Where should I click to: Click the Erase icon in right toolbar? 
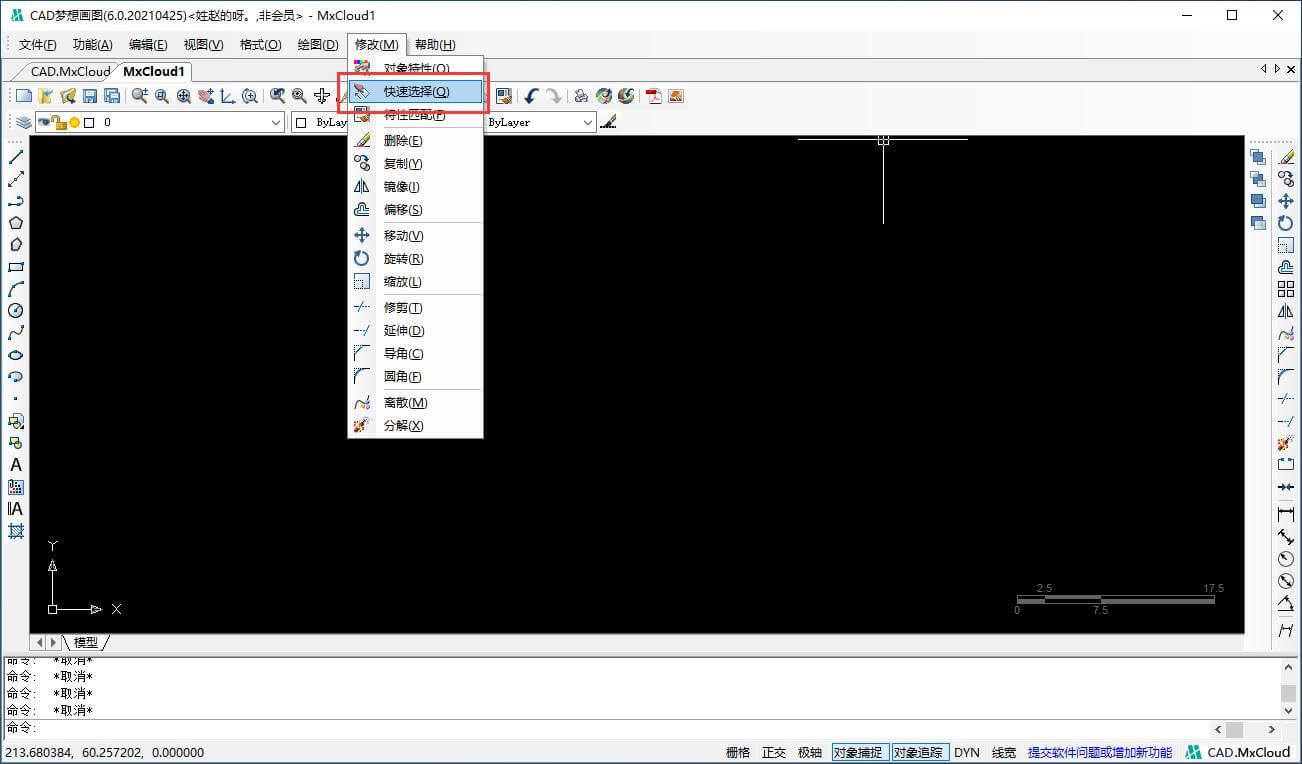coord(1286,157)
